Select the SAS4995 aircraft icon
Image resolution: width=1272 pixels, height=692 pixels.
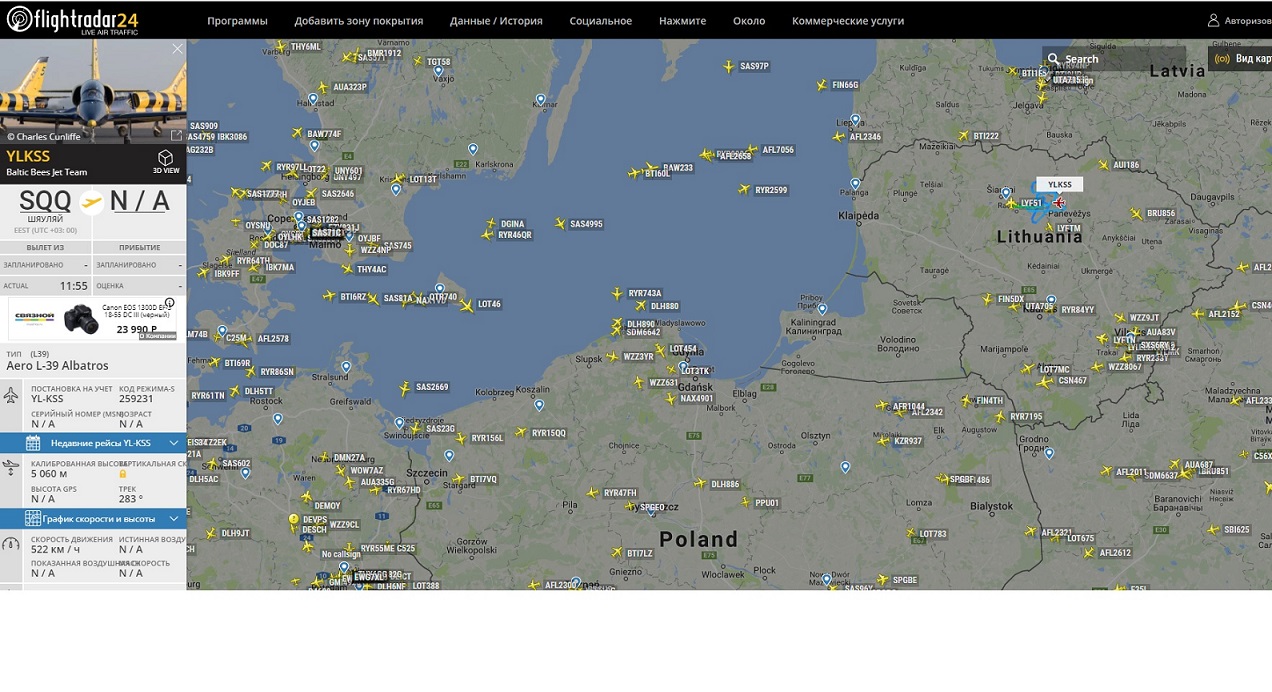click(x=559, y=224)
